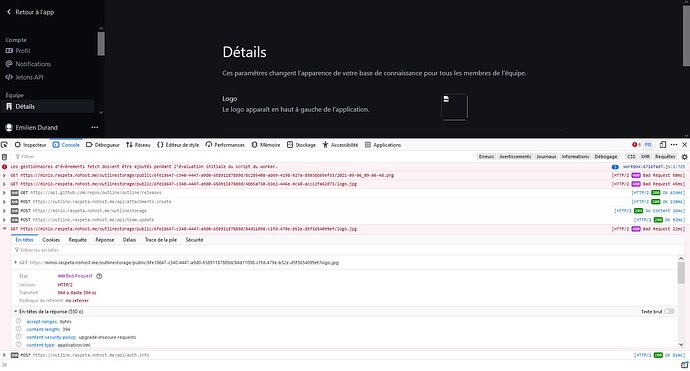Screen dimensions: 690x371
Task: Toggle the Avertissements filter button
Action: 515,157
